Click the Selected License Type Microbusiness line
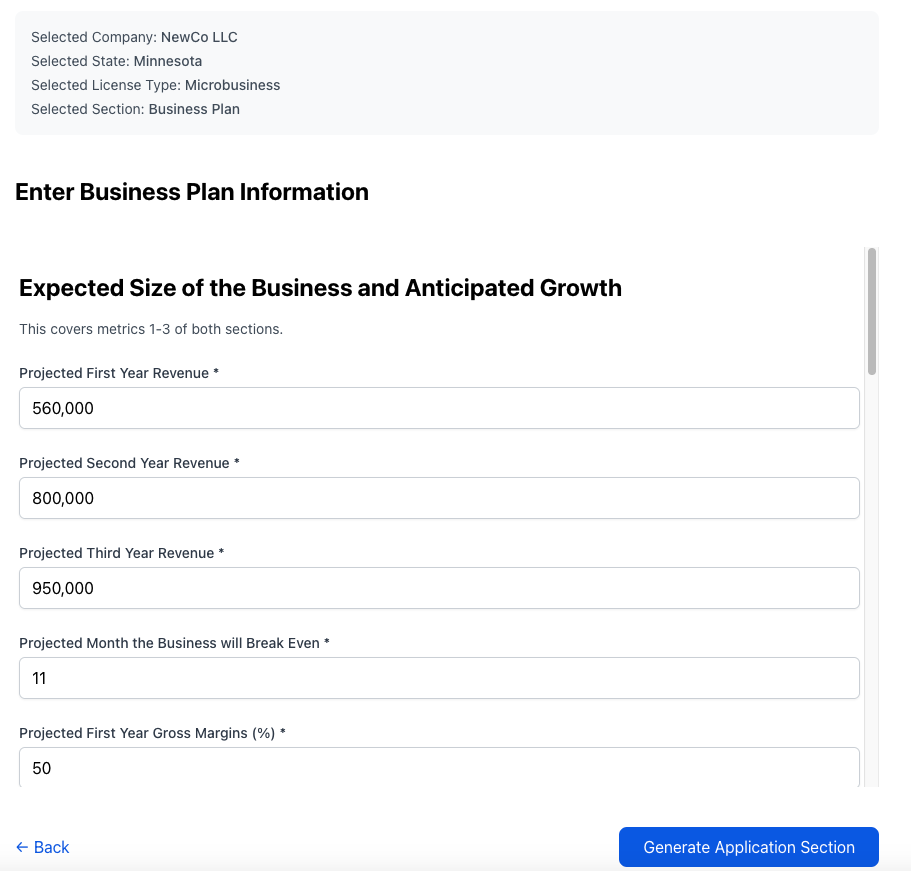Screen dimensions: 911x871 155,85
